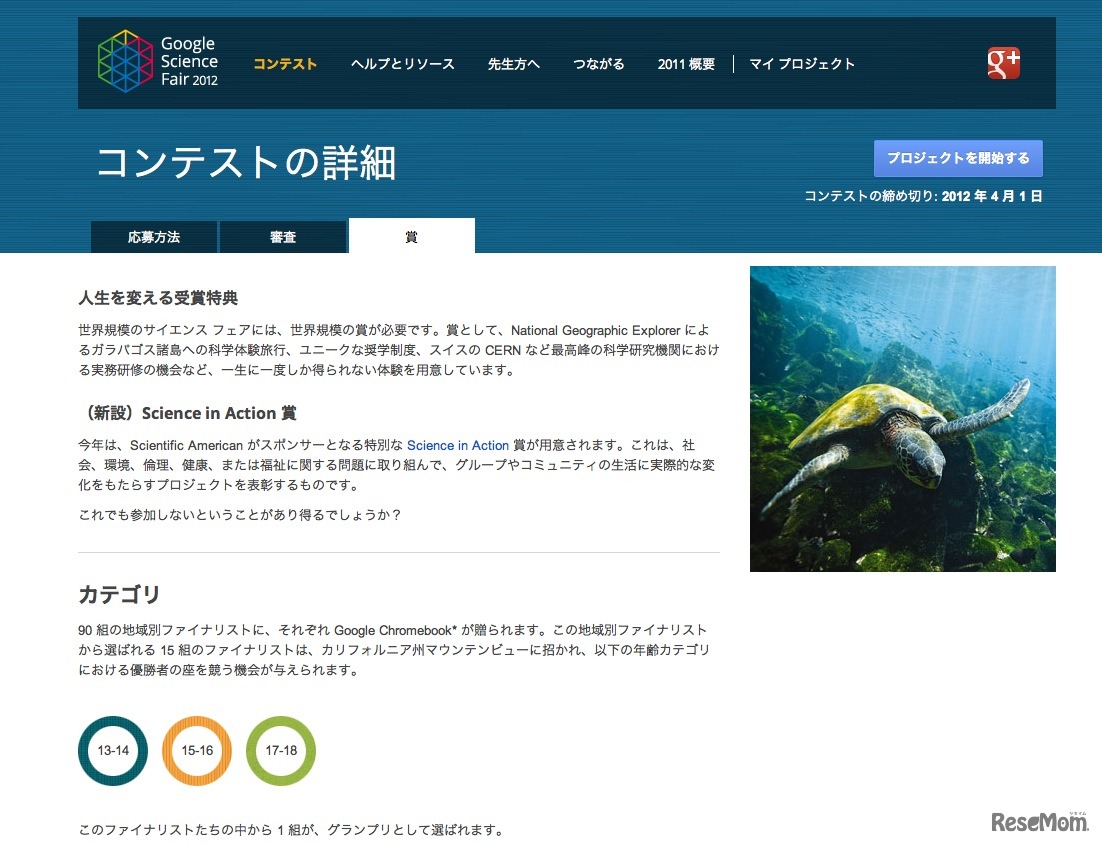Switch to the 審査 tab

(x=283, y=237)
